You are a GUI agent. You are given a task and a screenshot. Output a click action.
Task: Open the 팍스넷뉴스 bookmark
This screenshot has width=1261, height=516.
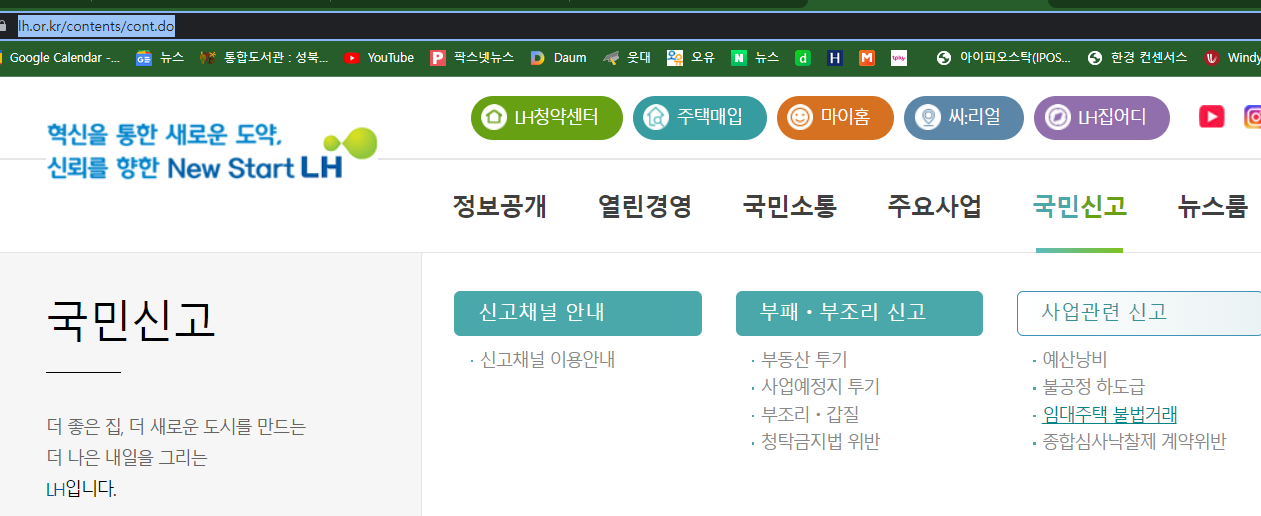pos(472,58)
